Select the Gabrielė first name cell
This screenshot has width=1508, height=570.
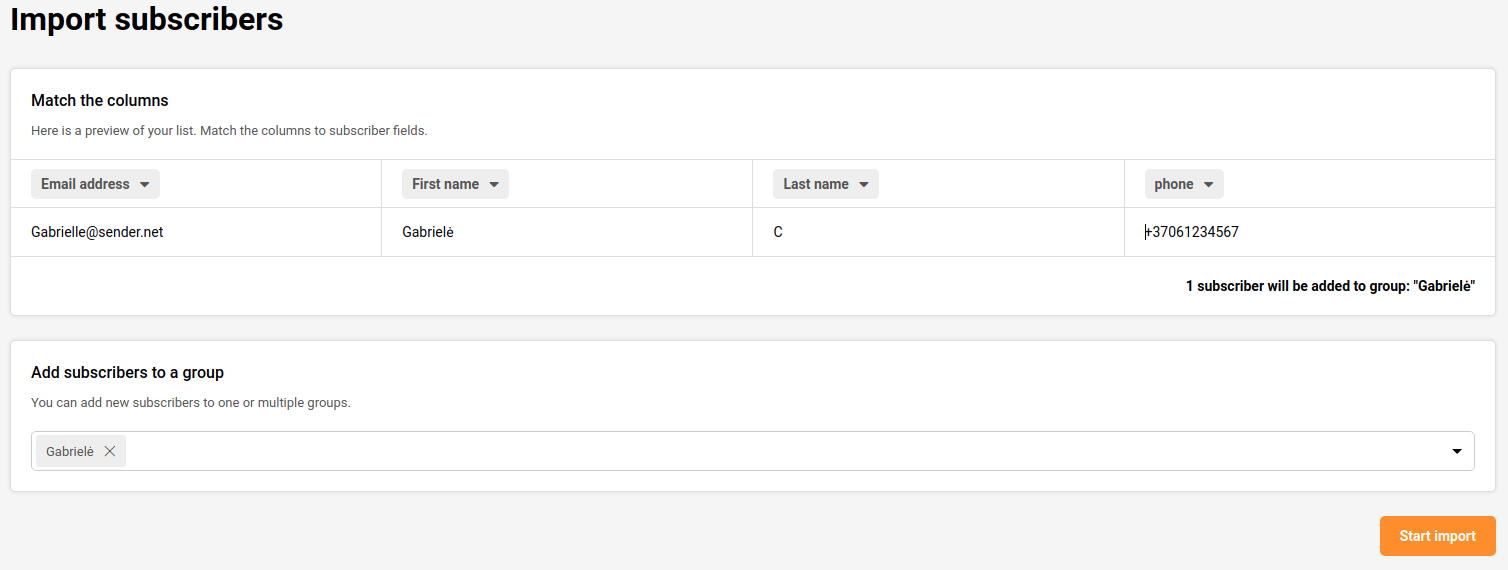click(x=428, y=232)
